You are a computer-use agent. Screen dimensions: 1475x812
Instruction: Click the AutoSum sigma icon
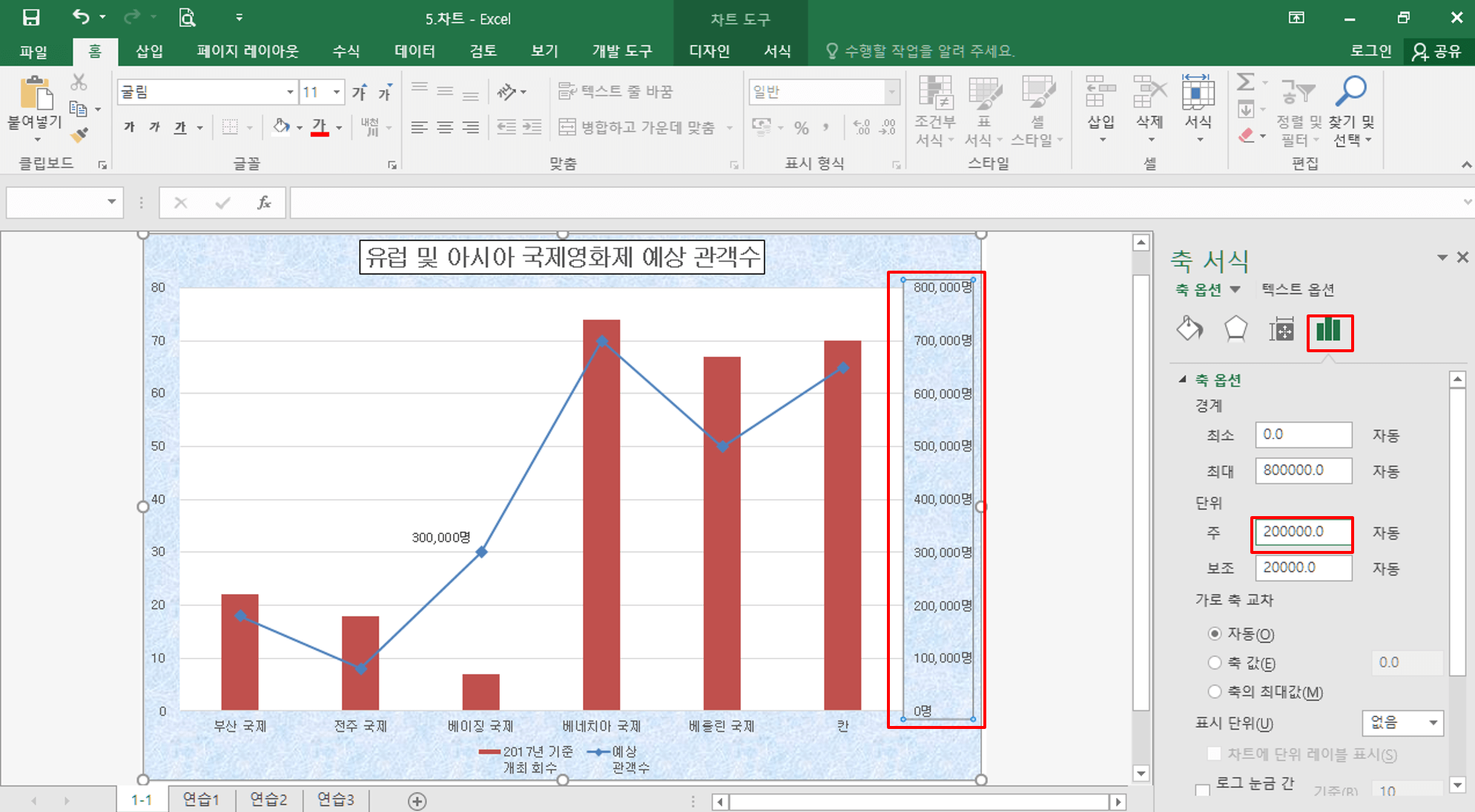(1246, 82)
